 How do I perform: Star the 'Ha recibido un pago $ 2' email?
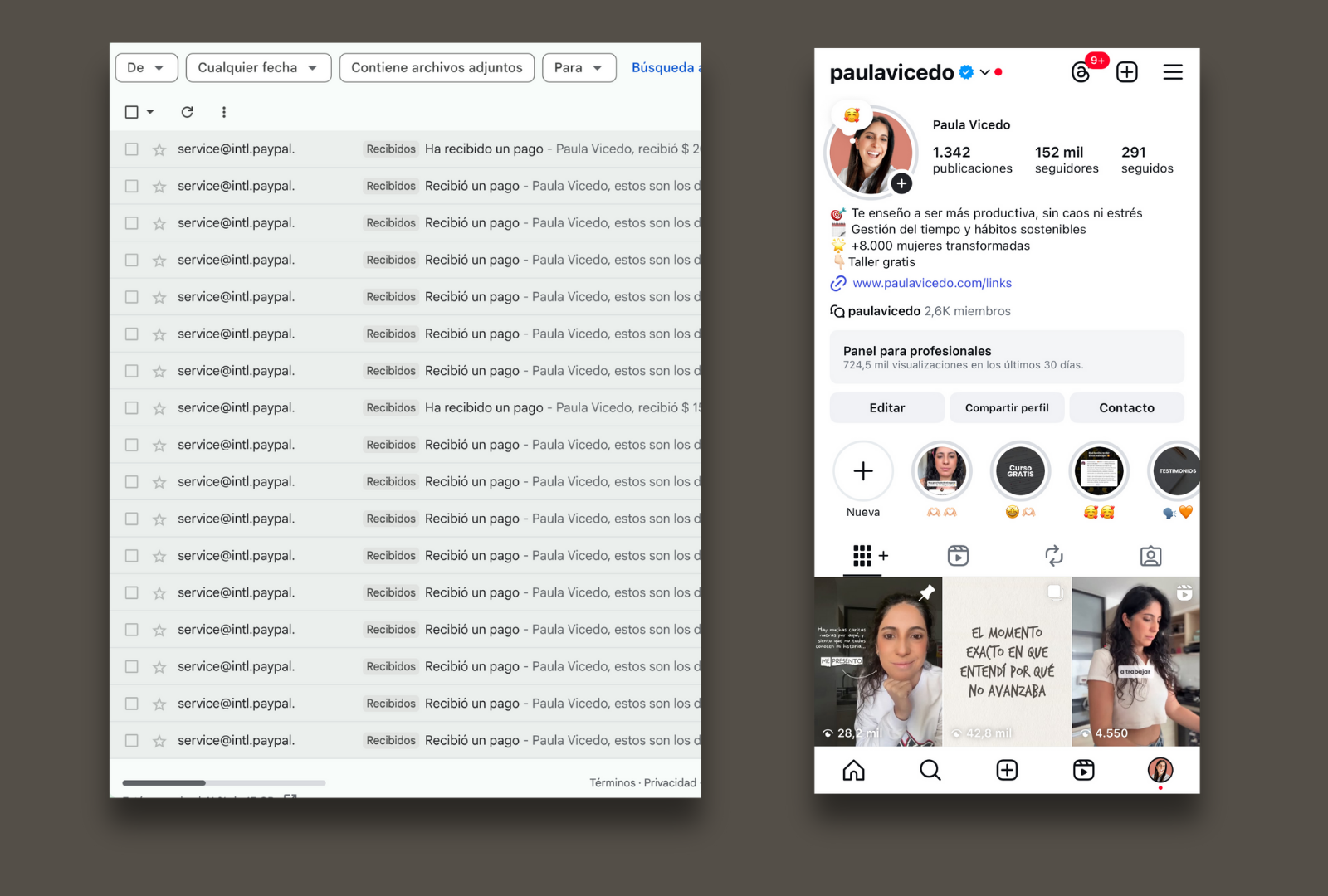[159, 149]
